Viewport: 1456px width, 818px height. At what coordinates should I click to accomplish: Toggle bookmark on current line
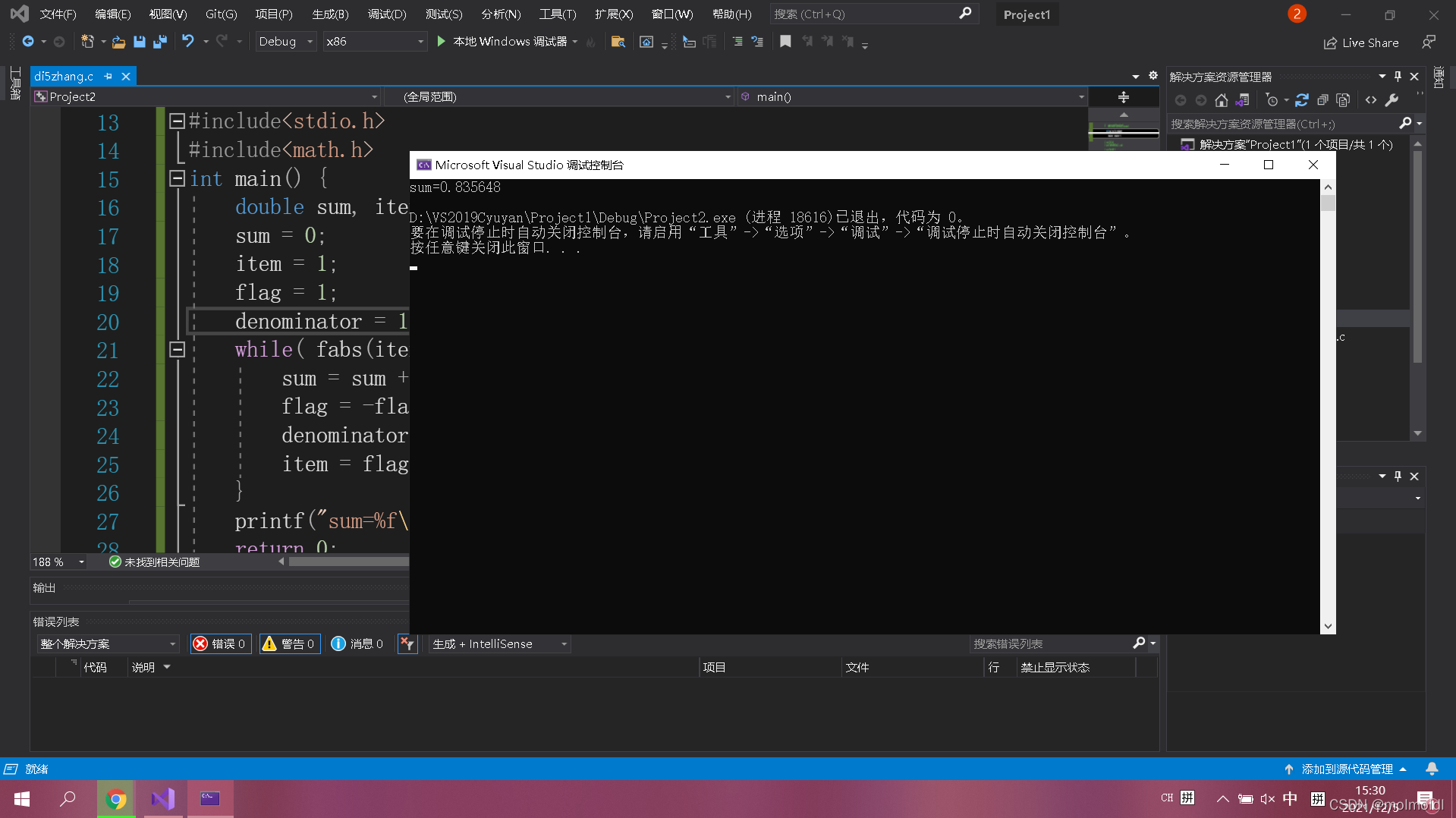tap(785, 42)
